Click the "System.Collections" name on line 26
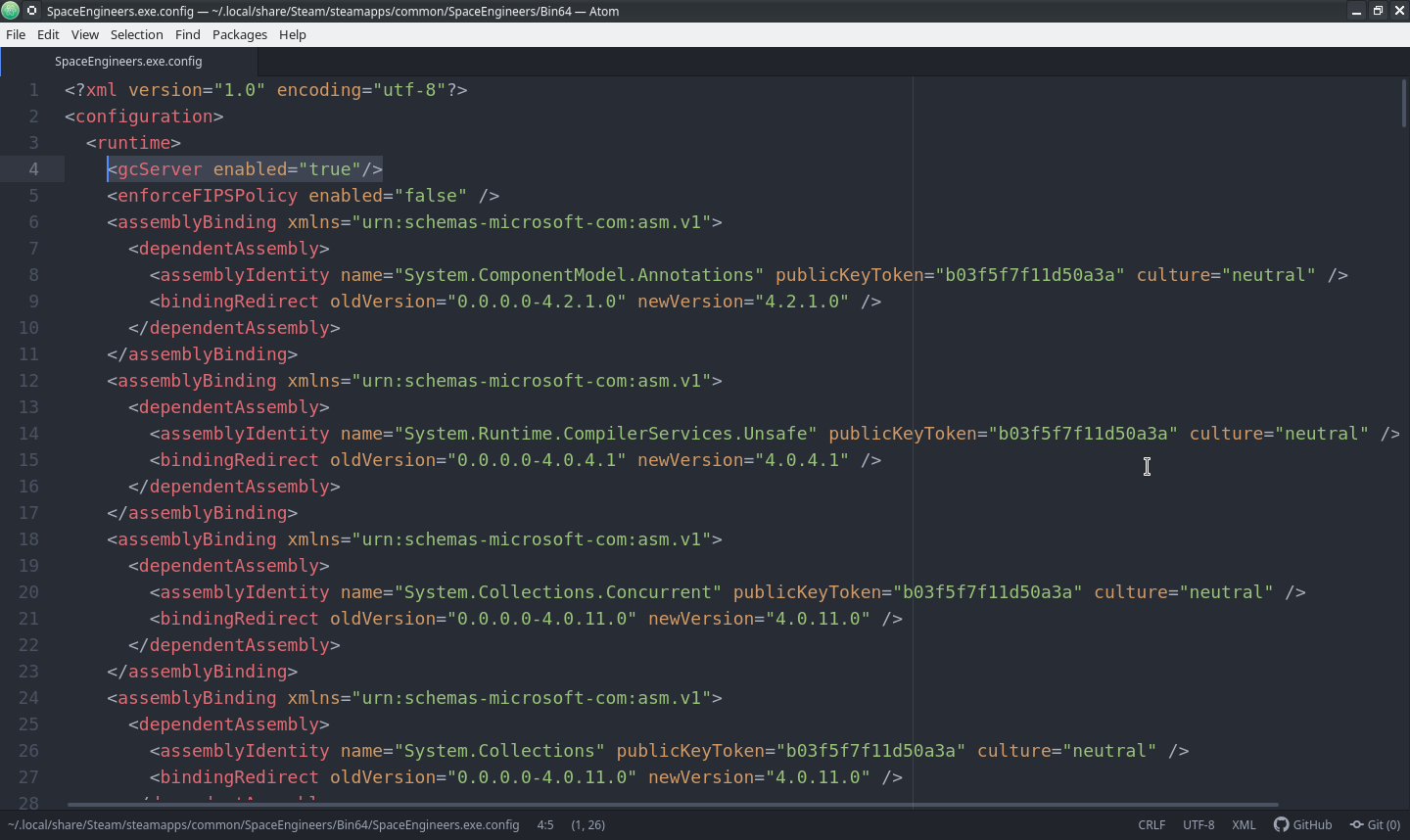Image resolution: width=1410 pixels, height=840 pixels. pyautogui.click(x=499, y=751)
